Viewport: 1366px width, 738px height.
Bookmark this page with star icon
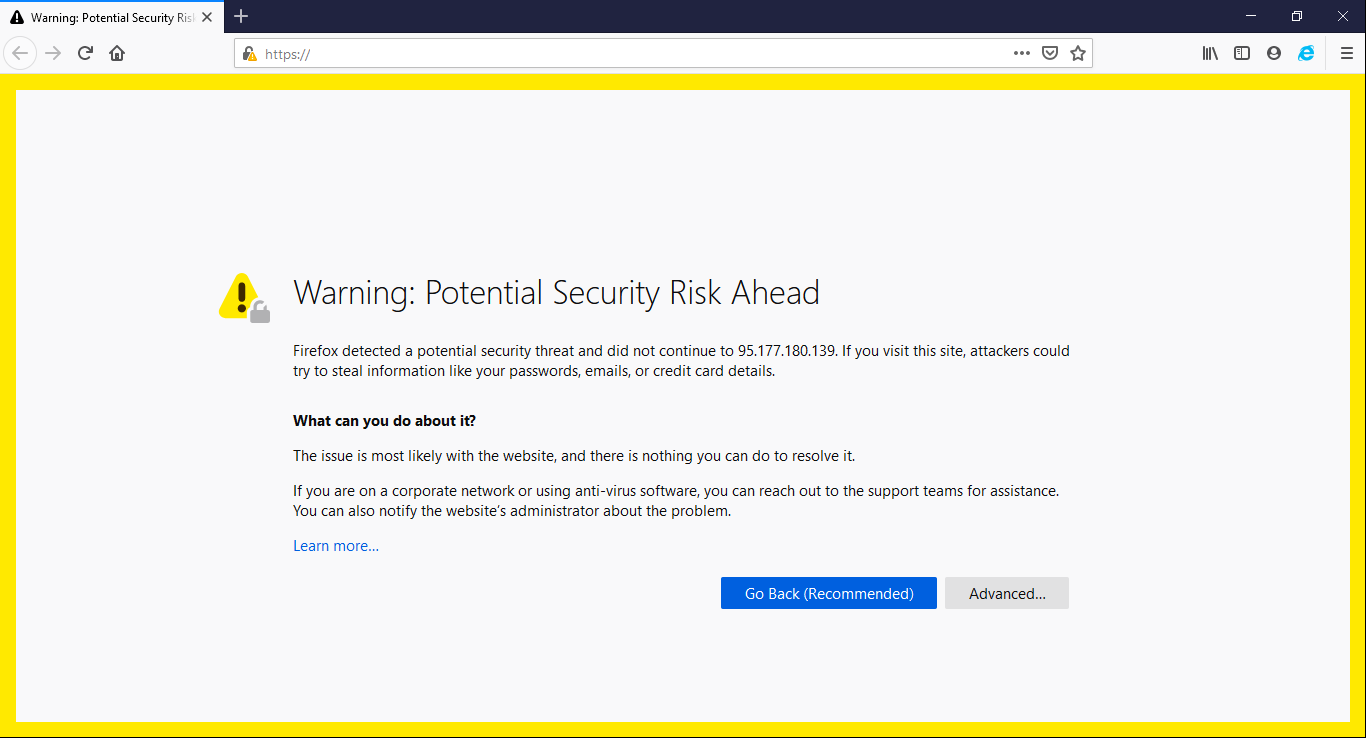[x=1078, y=54]
